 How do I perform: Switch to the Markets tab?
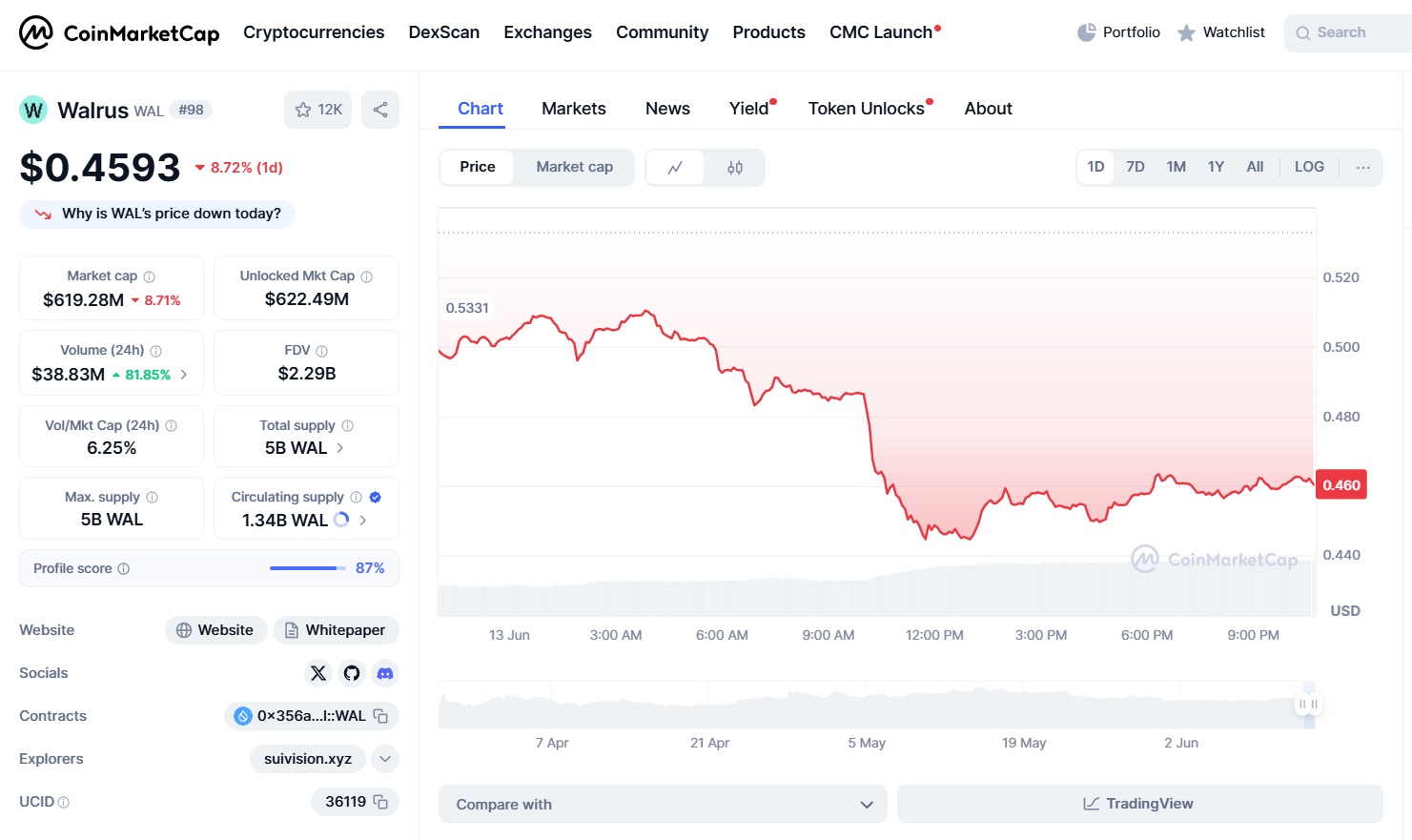coord(573,109)
